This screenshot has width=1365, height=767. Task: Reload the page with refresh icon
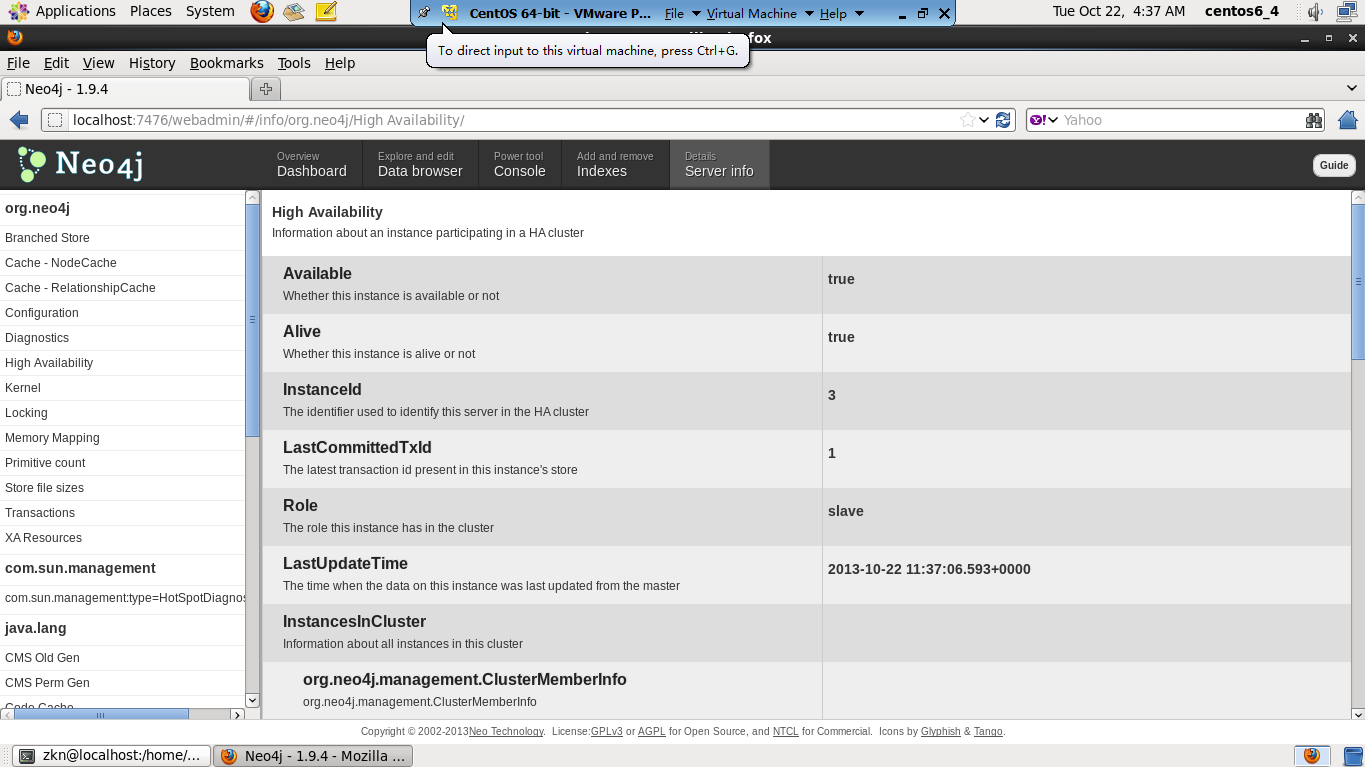coord(1003,120)
